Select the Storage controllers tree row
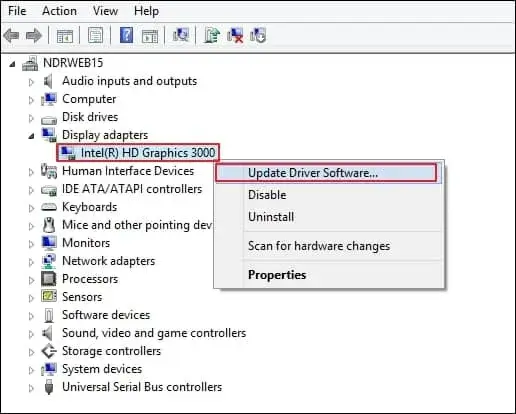The height and width of the screenshot is (414, 516). click(111, 351)
